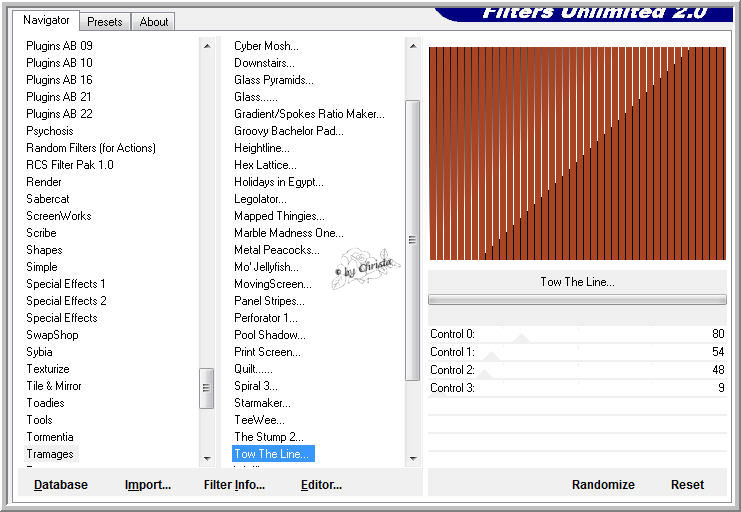Choose Holidays in Egypt... filter

279,182
